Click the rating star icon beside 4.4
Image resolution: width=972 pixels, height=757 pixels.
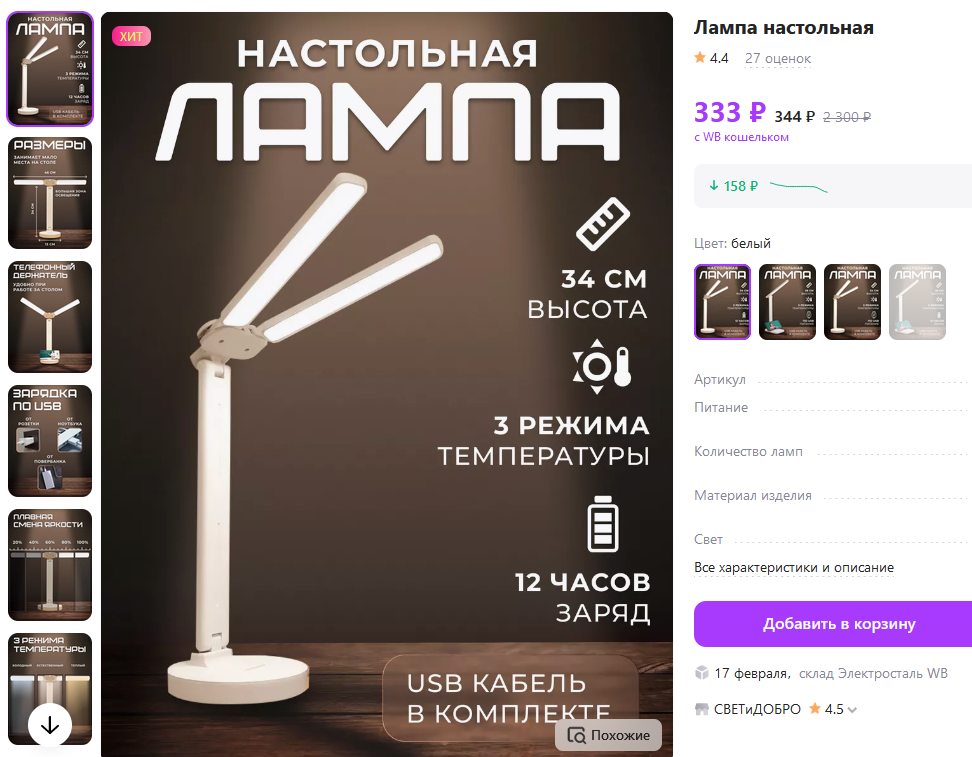tap(700, 58)
